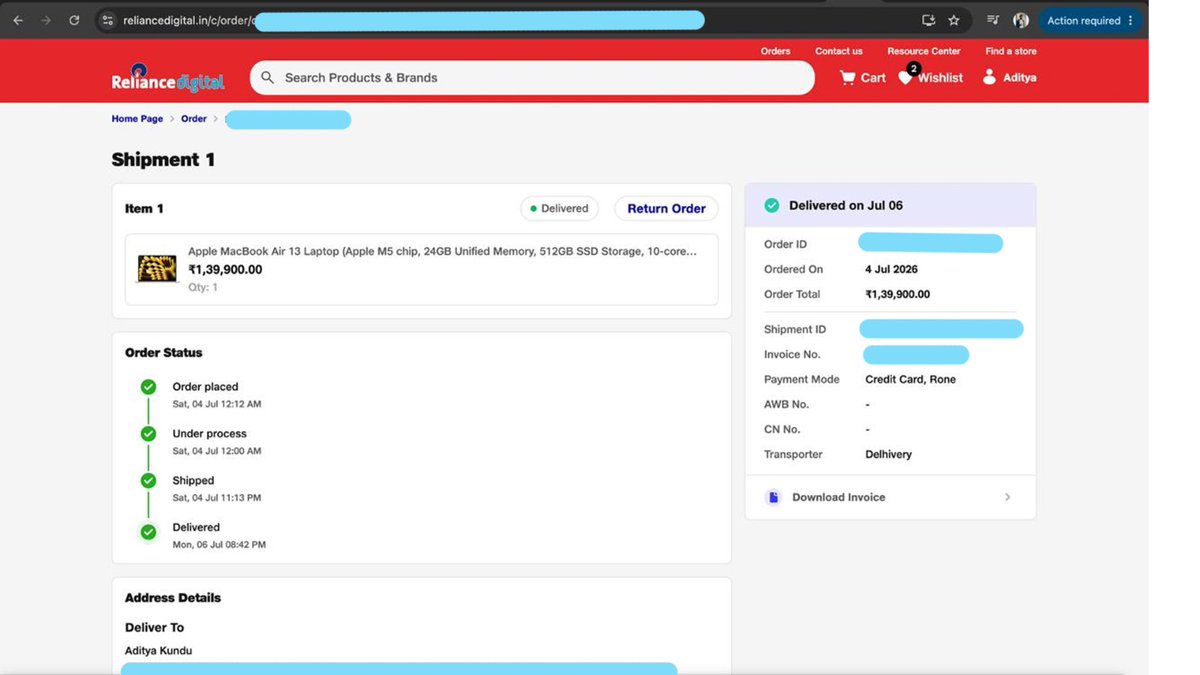Click the install app icon in address bar

coord(929,20)
